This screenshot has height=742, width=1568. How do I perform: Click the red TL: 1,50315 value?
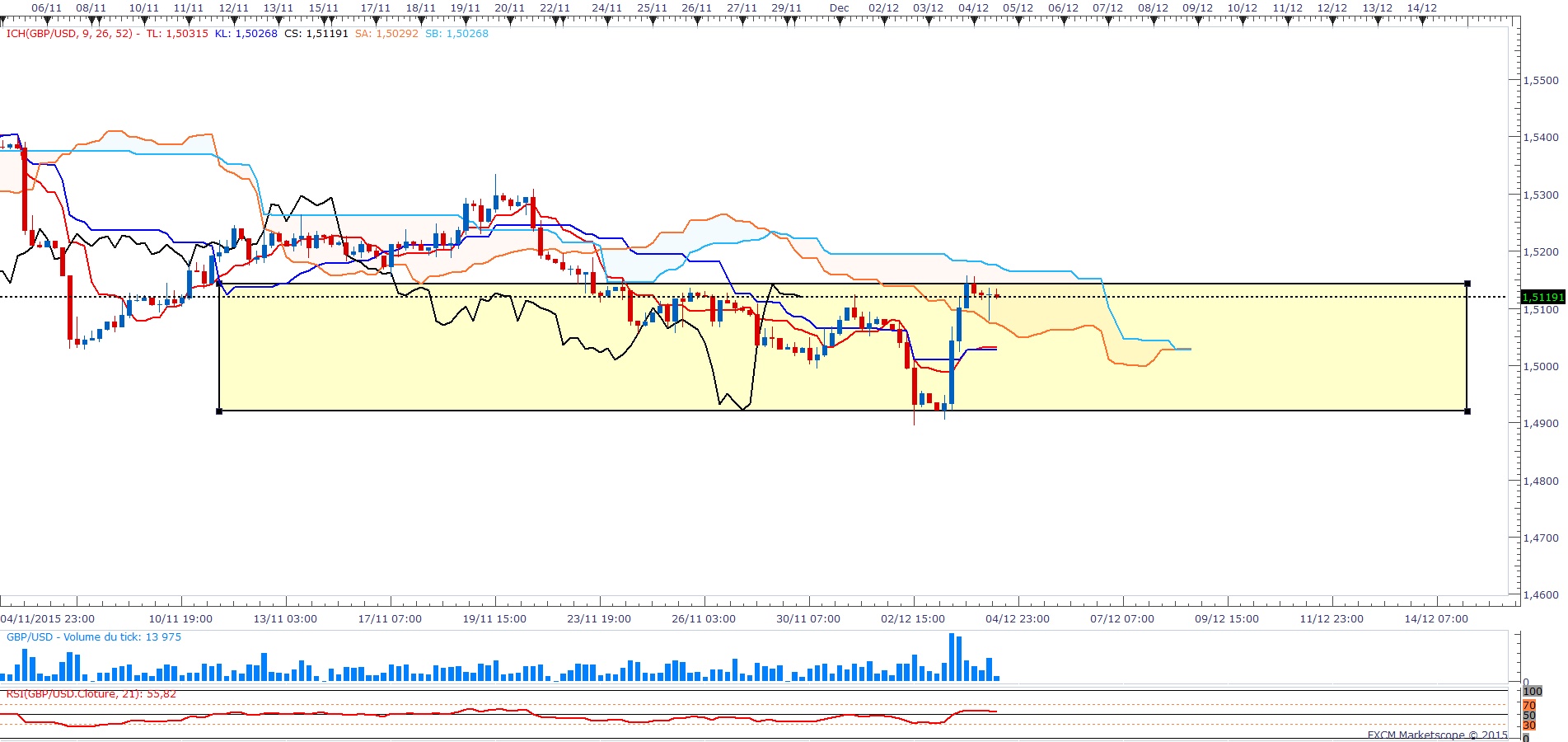[x=177, y=34]
